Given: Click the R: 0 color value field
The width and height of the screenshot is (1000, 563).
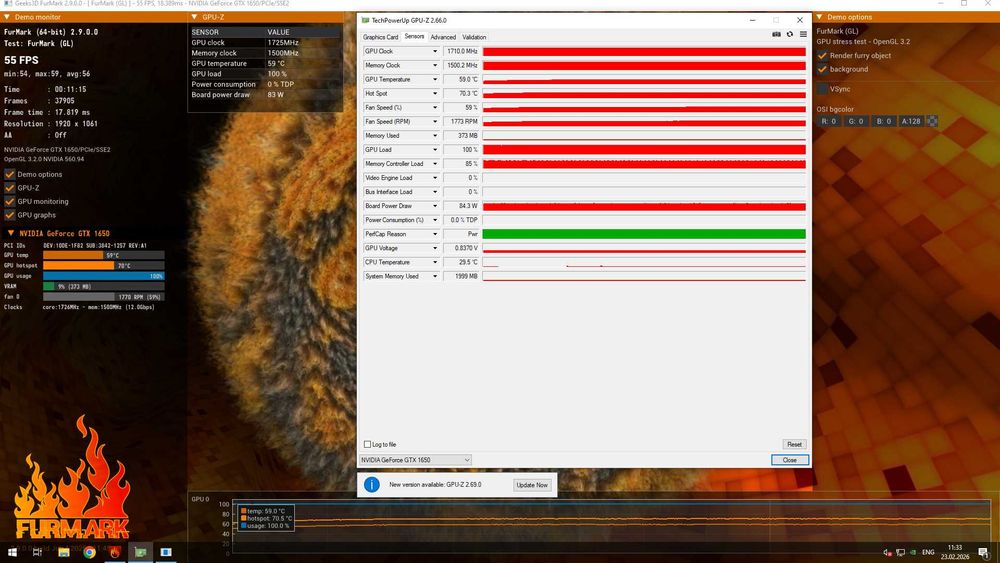Looking at the screenshot, I should (828, 121).
